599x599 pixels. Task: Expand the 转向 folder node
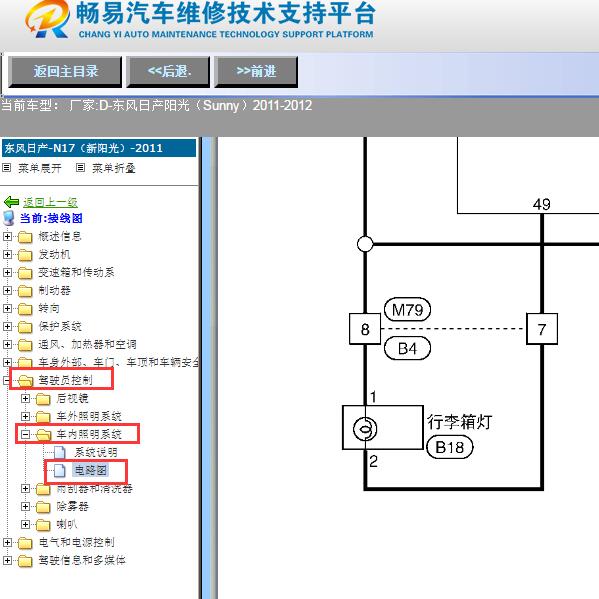(7, 308)
